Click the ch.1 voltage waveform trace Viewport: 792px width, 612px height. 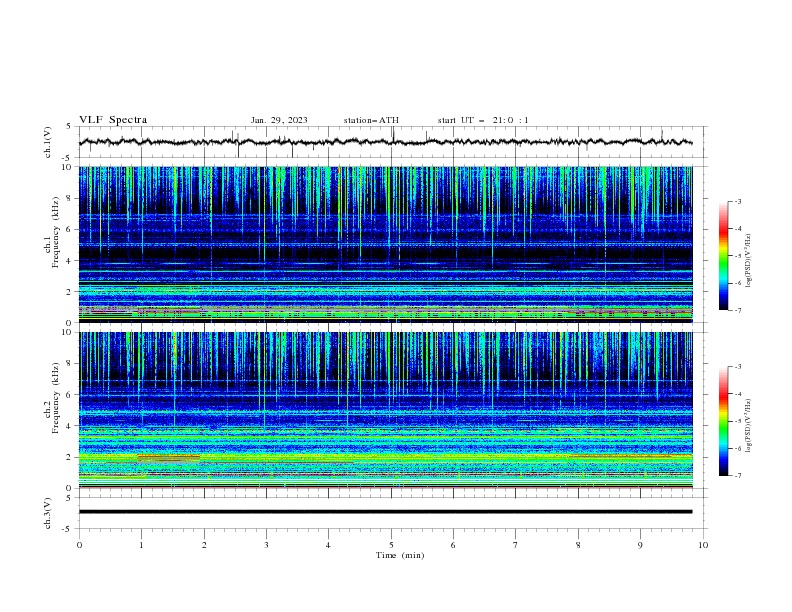[x=385, y=142]
